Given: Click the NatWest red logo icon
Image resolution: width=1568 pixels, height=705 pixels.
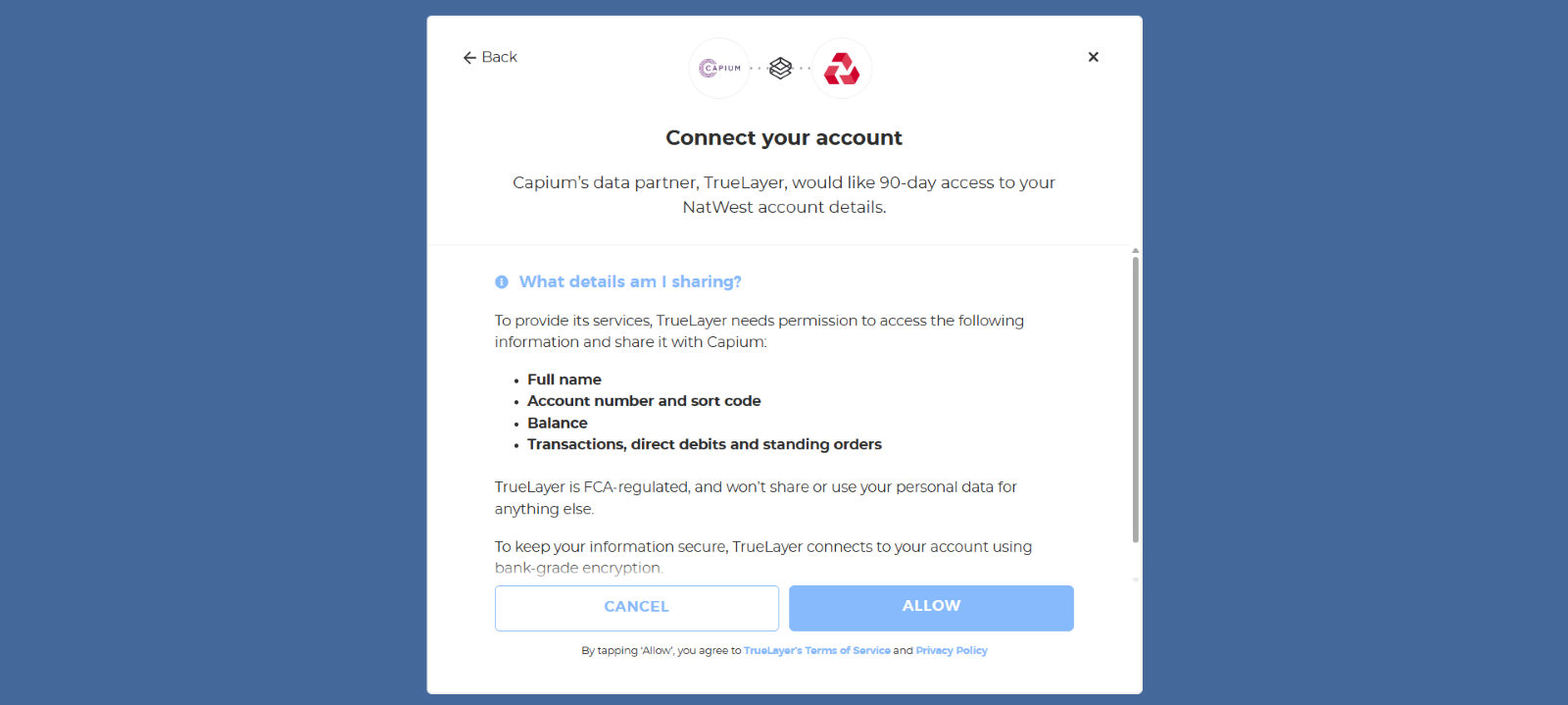Looking at the screenshot, I should [x=842, y=69].
